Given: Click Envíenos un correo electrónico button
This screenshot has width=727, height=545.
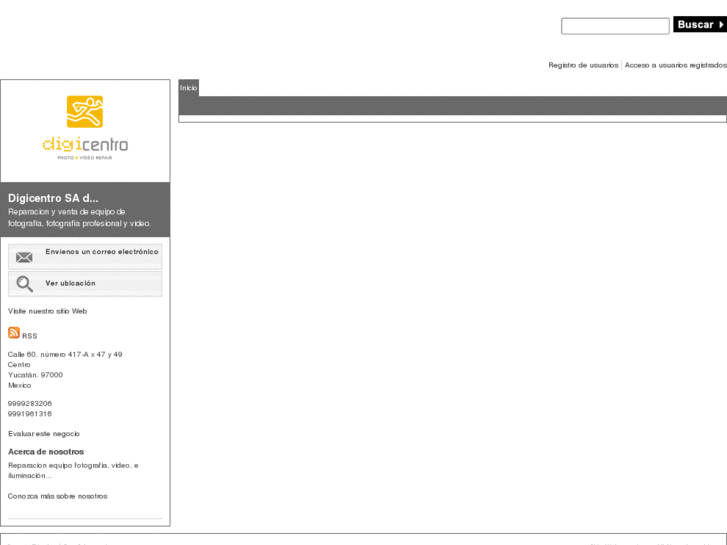Looking at the screenshot, I should click(x=85, y=256).
